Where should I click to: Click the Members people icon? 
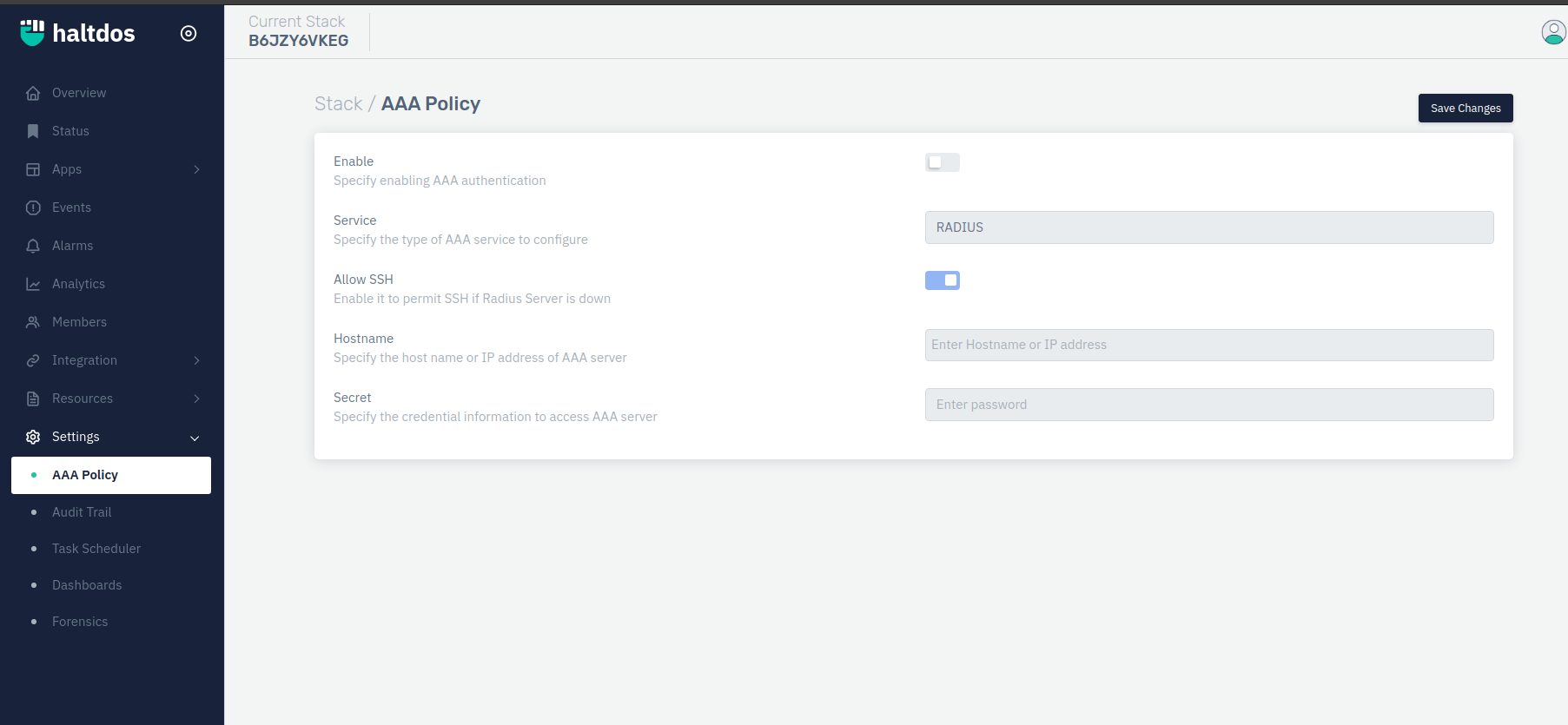[33, 322]
